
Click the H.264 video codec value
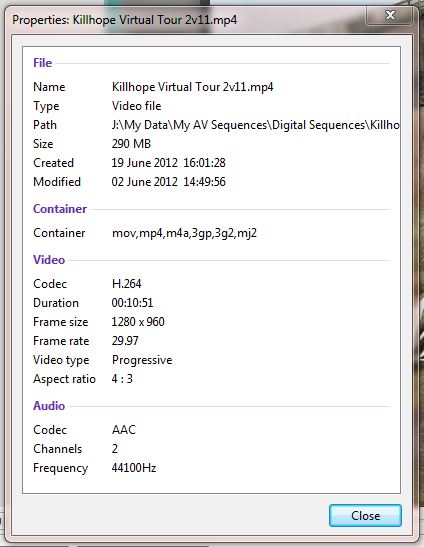coord(127,284)
